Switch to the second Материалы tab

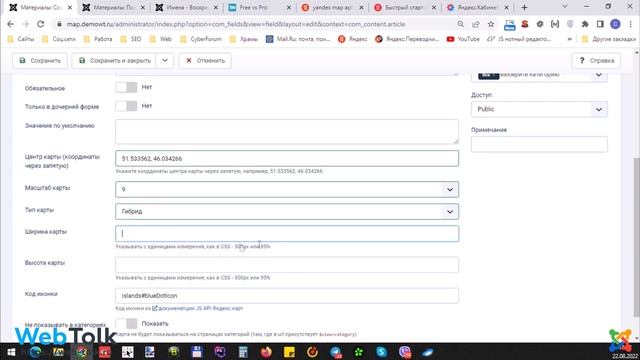tap(114, 7)
